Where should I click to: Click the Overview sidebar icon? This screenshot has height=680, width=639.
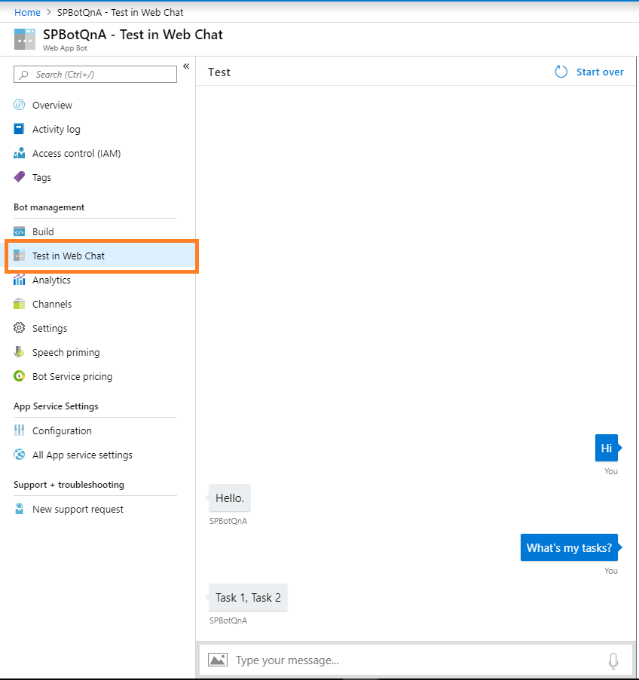point(19,105)
